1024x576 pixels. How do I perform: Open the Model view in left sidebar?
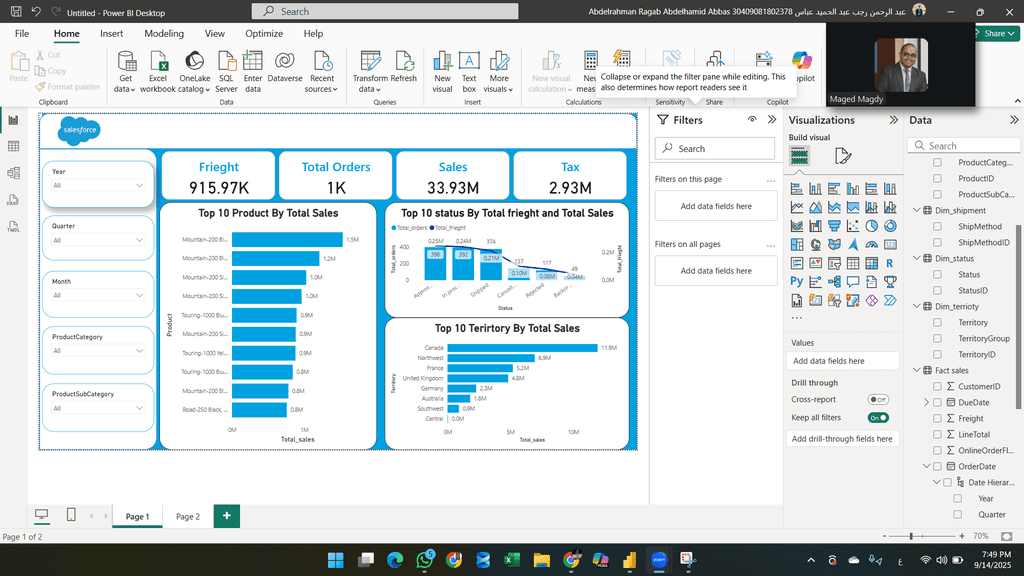tap(14, 172)
